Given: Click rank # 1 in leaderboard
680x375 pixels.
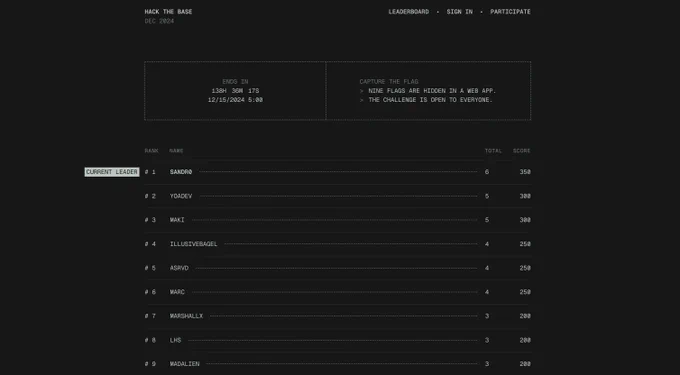Looking at the screenshot, I should pos(150,172).
